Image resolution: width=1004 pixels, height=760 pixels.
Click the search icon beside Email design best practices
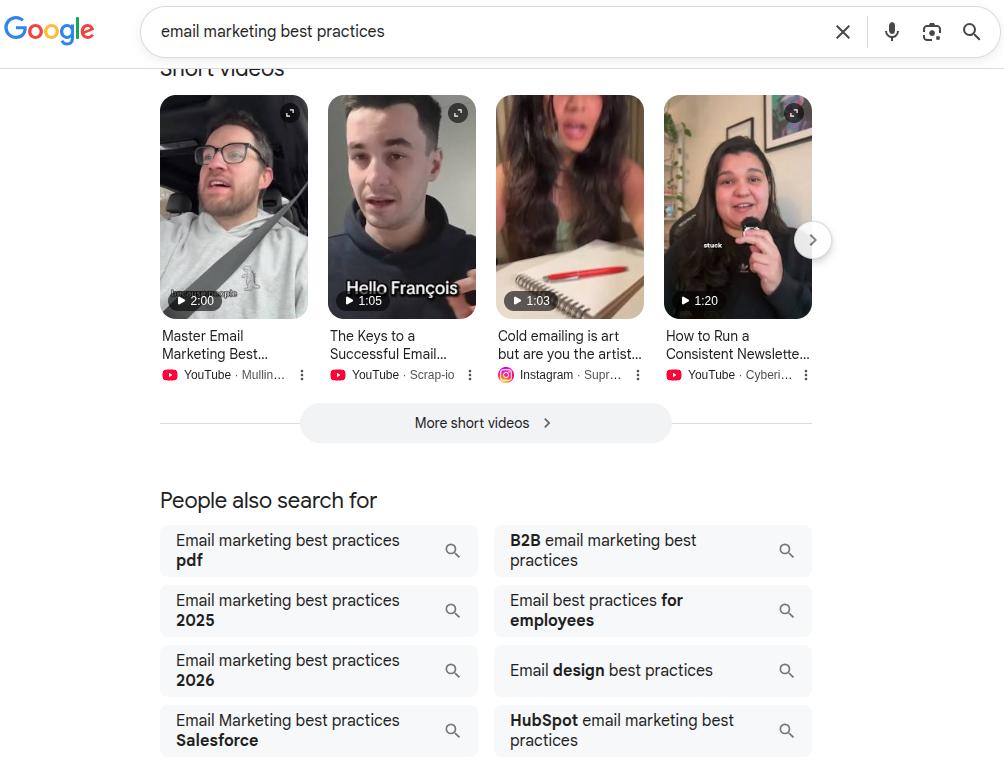(x=787, y=670)
